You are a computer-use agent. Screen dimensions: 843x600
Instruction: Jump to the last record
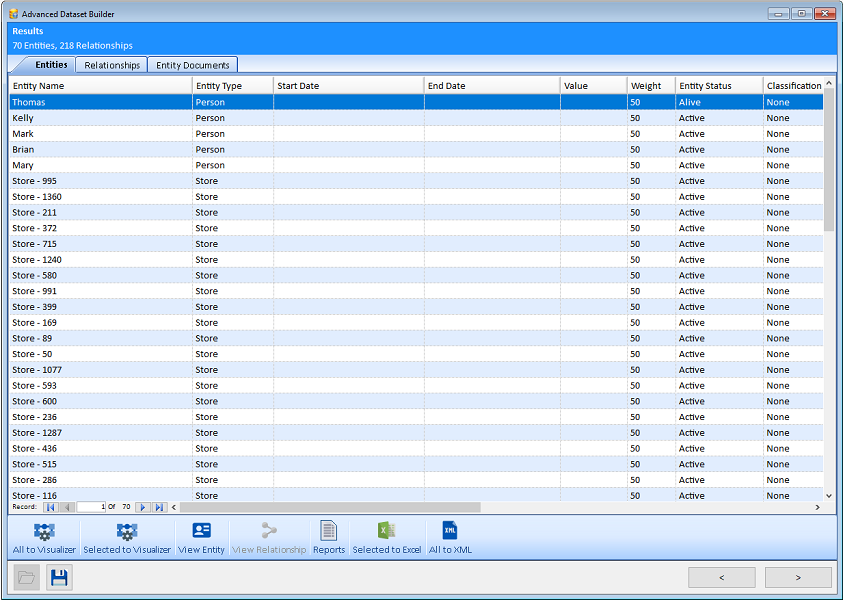(x=158, y=507)
